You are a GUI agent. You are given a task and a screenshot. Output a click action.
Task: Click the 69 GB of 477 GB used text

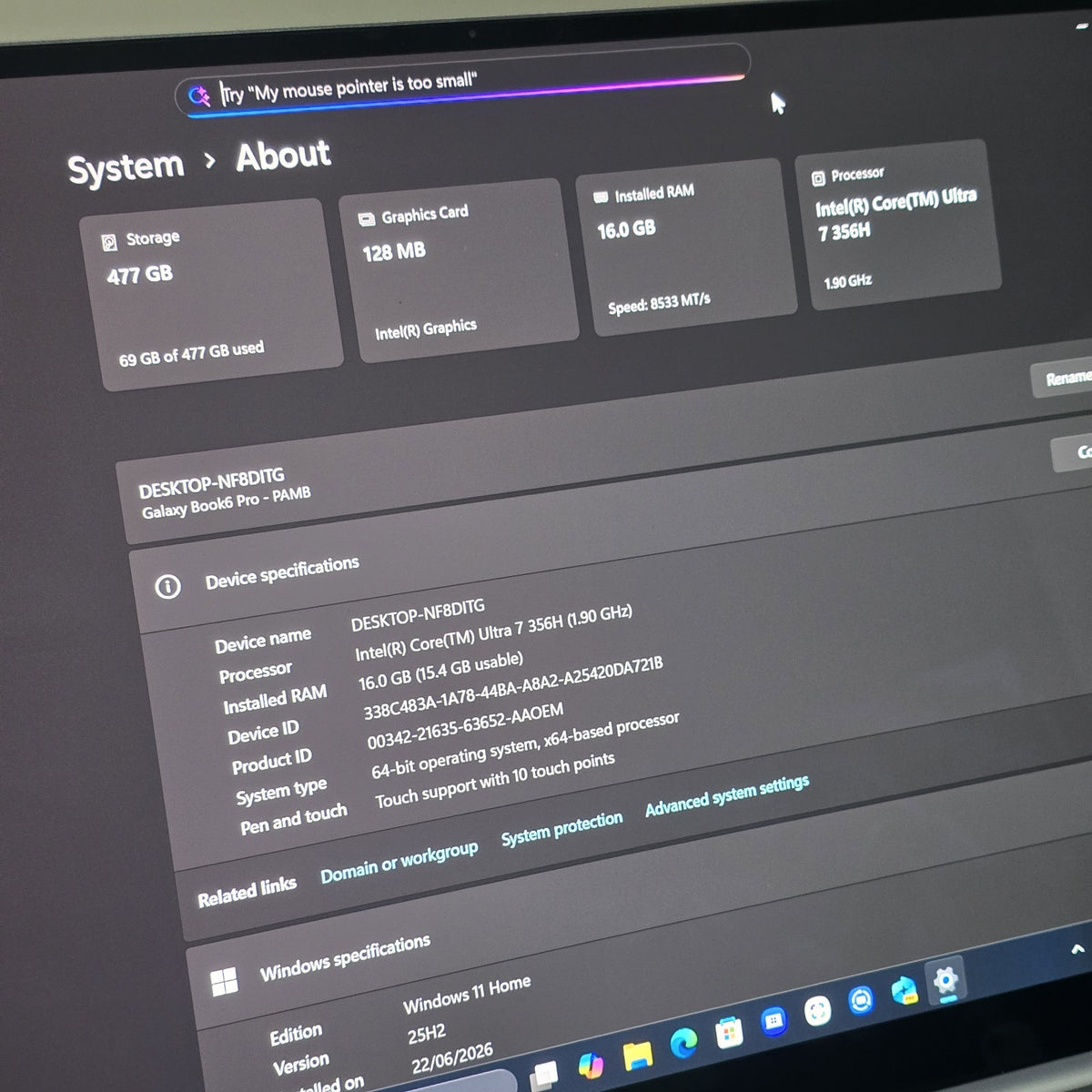click(x=191, y=354)
